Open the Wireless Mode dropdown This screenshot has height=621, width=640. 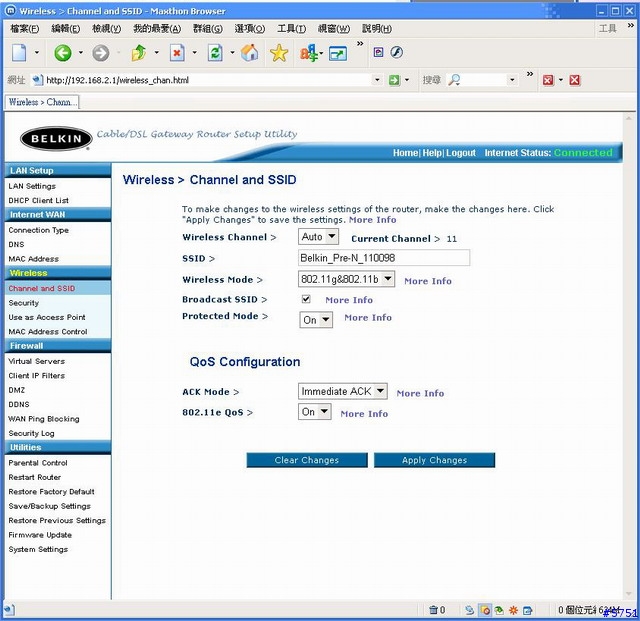346,279
